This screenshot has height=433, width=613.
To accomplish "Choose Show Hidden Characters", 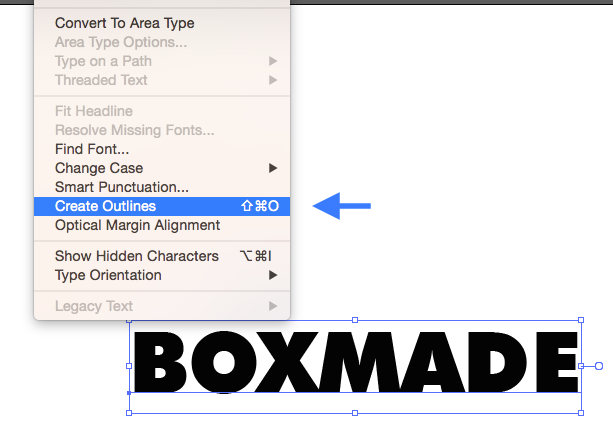I will (x=162, y=256).
